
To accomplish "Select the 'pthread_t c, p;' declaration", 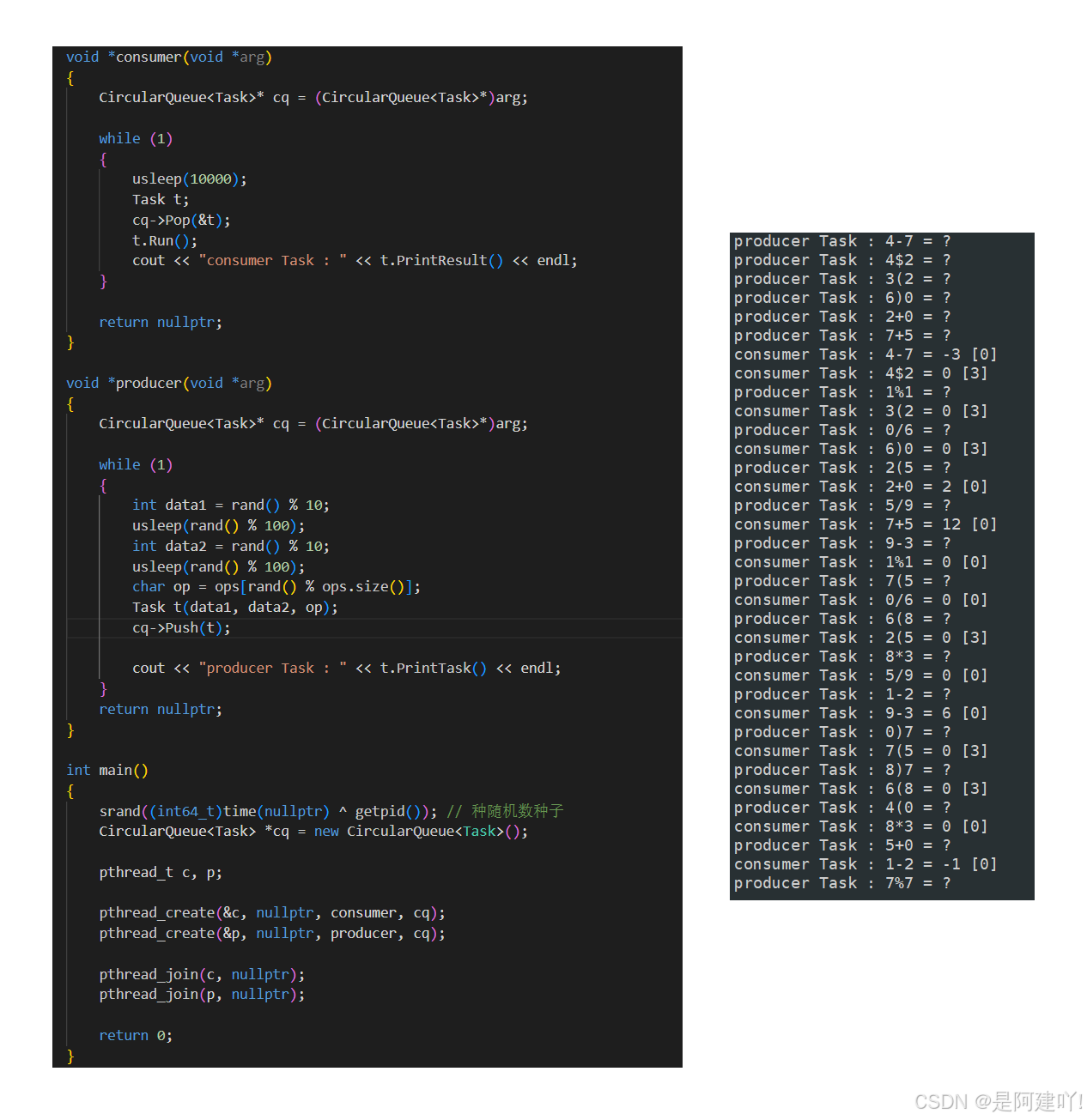I will pyautogui.click(x=161, y=872).
